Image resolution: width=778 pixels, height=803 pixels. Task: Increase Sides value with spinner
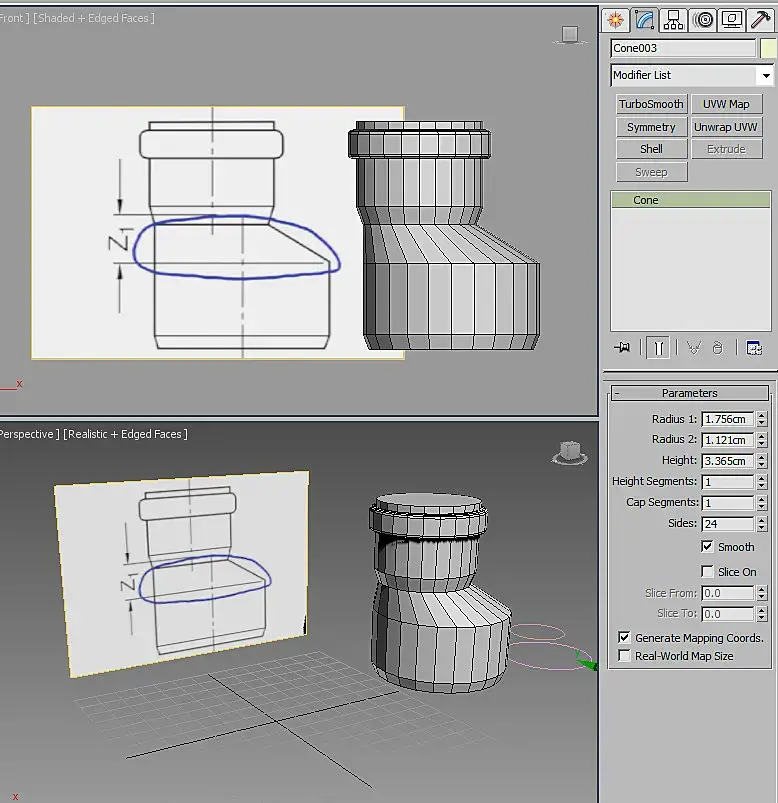point(762,520)
